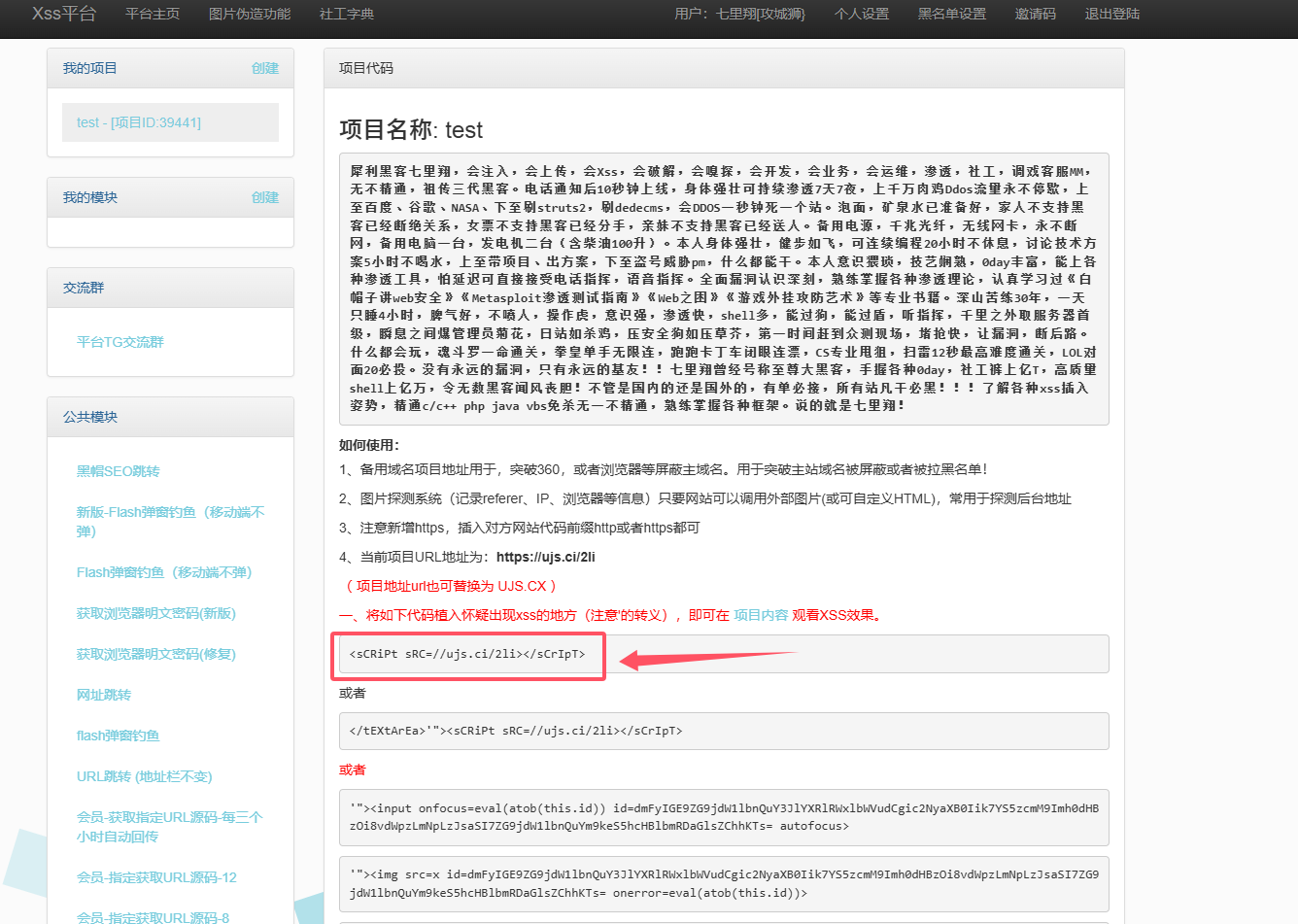The height and width of the screenshot is (924, 1298).
Task: Click the code box with input onfocus=eval
Action: tap(724, 817)
